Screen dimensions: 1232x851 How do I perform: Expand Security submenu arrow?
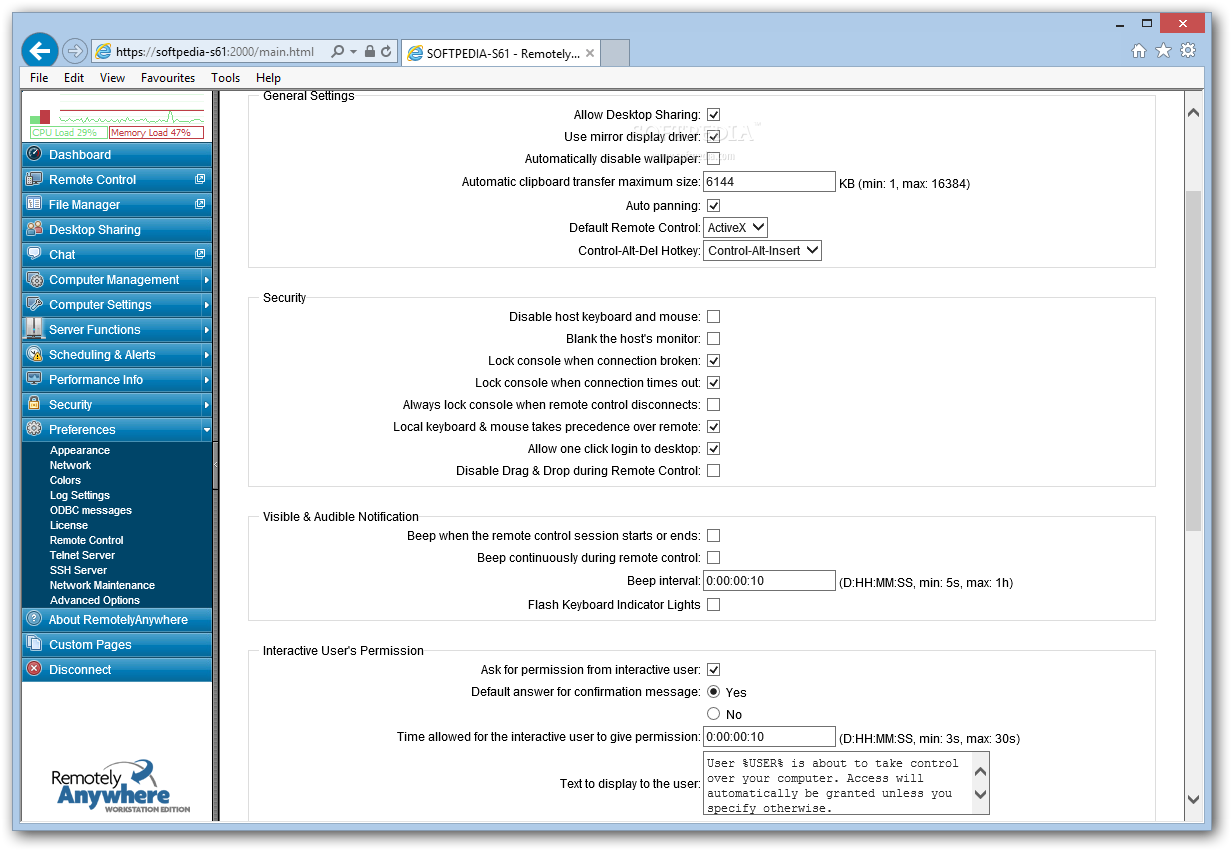[x=206, y=405]
